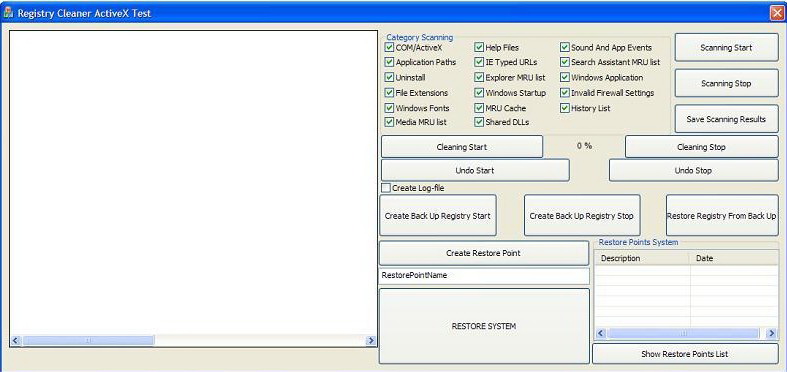
Task: Show Restore Points List button
Action: click(x=685, y=354)
